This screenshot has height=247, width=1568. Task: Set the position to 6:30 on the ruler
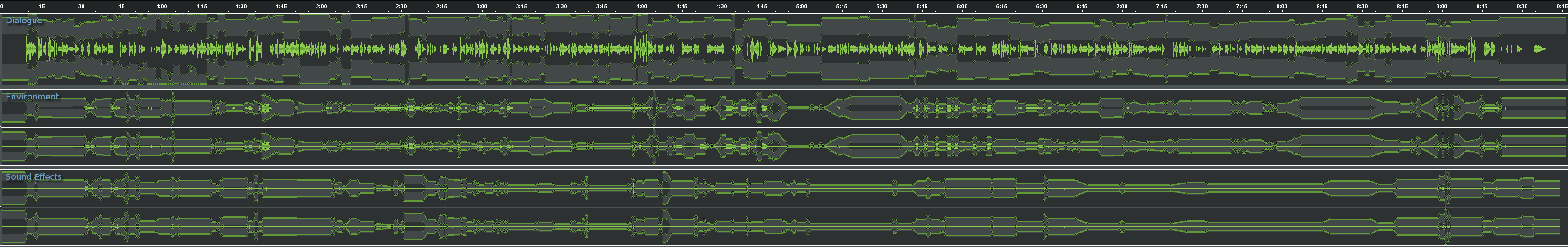[x=1042, y=7]
